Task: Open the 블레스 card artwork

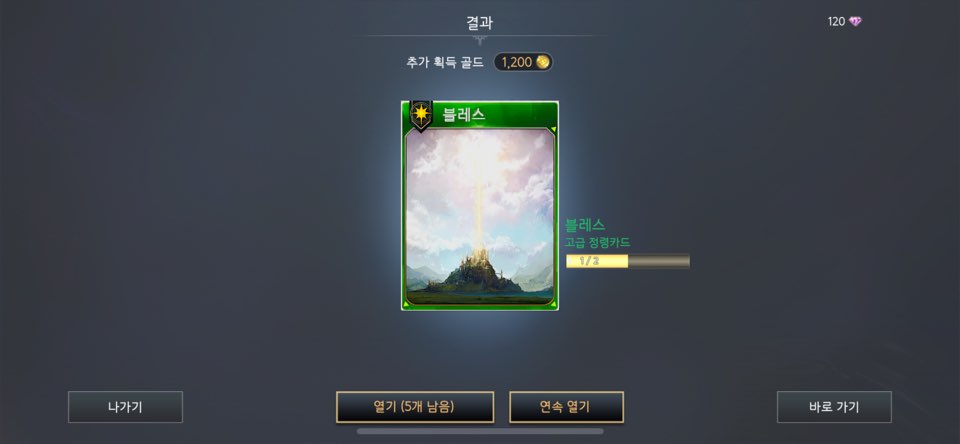Action: pyautogui.click(x=479, y=216)
